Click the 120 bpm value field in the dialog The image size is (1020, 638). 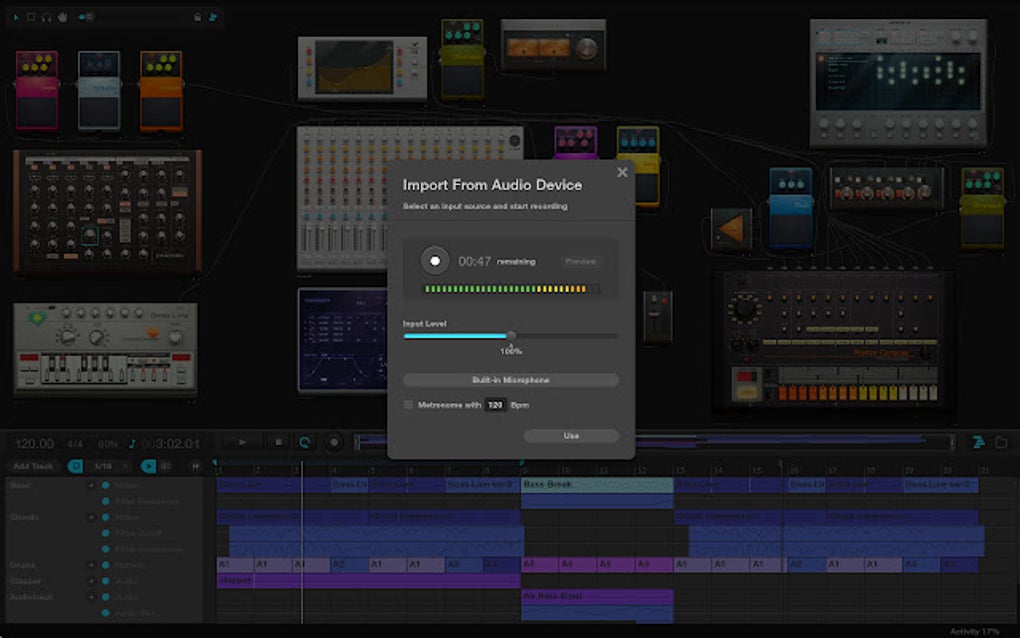pos(493,405)
